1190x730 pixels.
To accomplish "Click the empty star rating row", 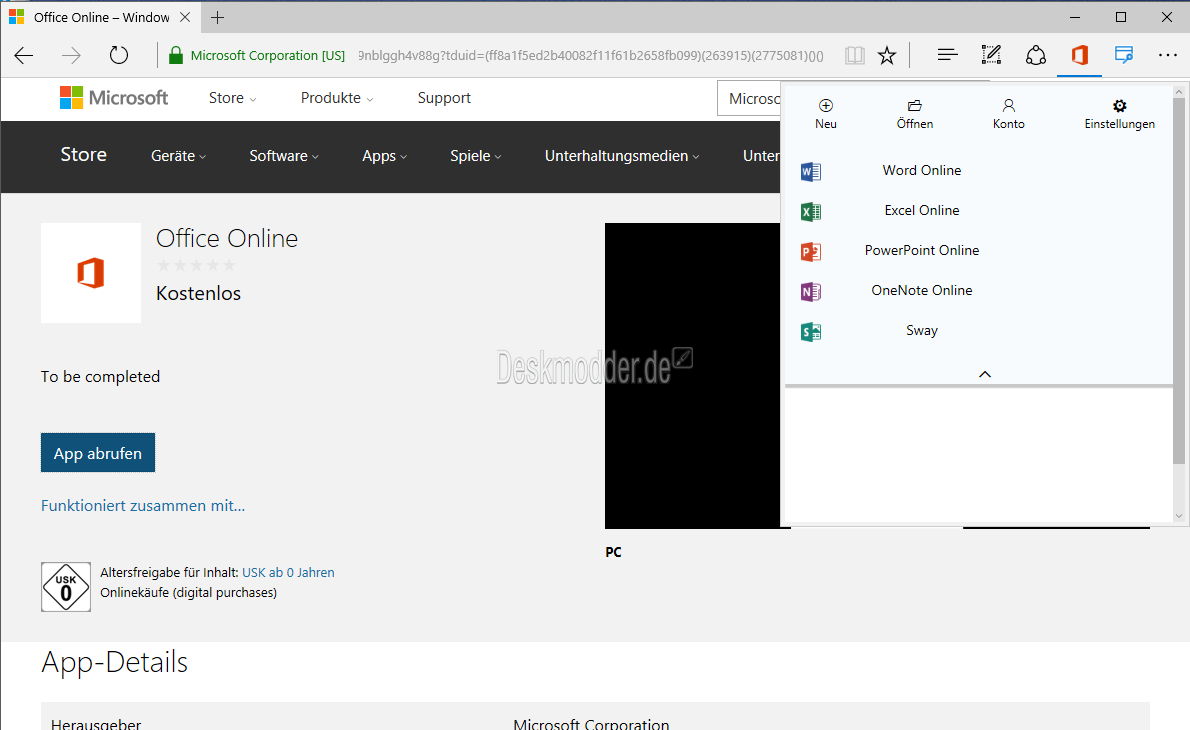I will (196, 265).
